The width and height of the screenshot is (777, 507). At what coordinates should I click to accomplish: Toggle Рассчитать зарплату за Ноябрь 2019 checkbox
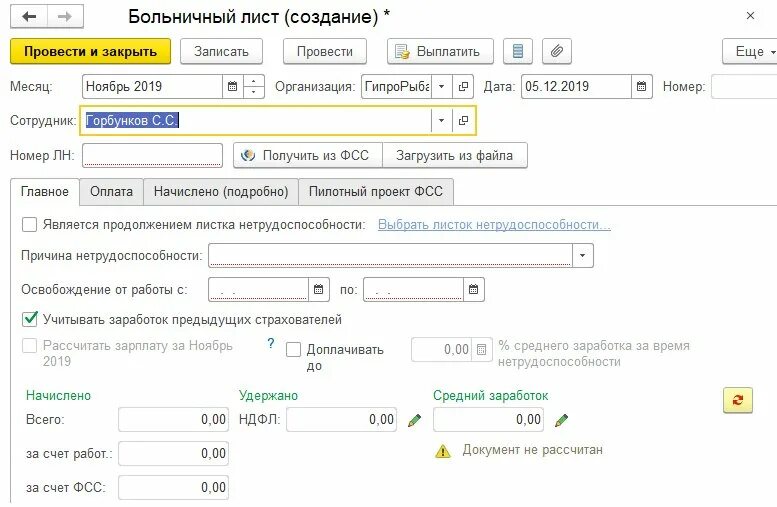pyautogui.click(x=29, y=345)
